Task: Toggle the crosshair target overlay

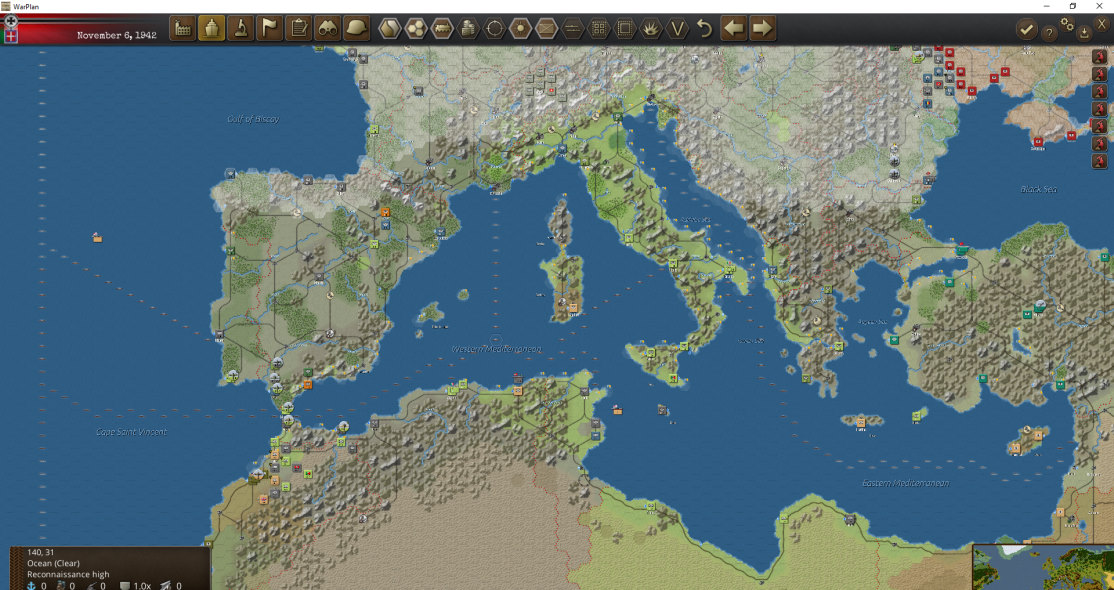Action: pyautogui.click(x=494, y=29)
